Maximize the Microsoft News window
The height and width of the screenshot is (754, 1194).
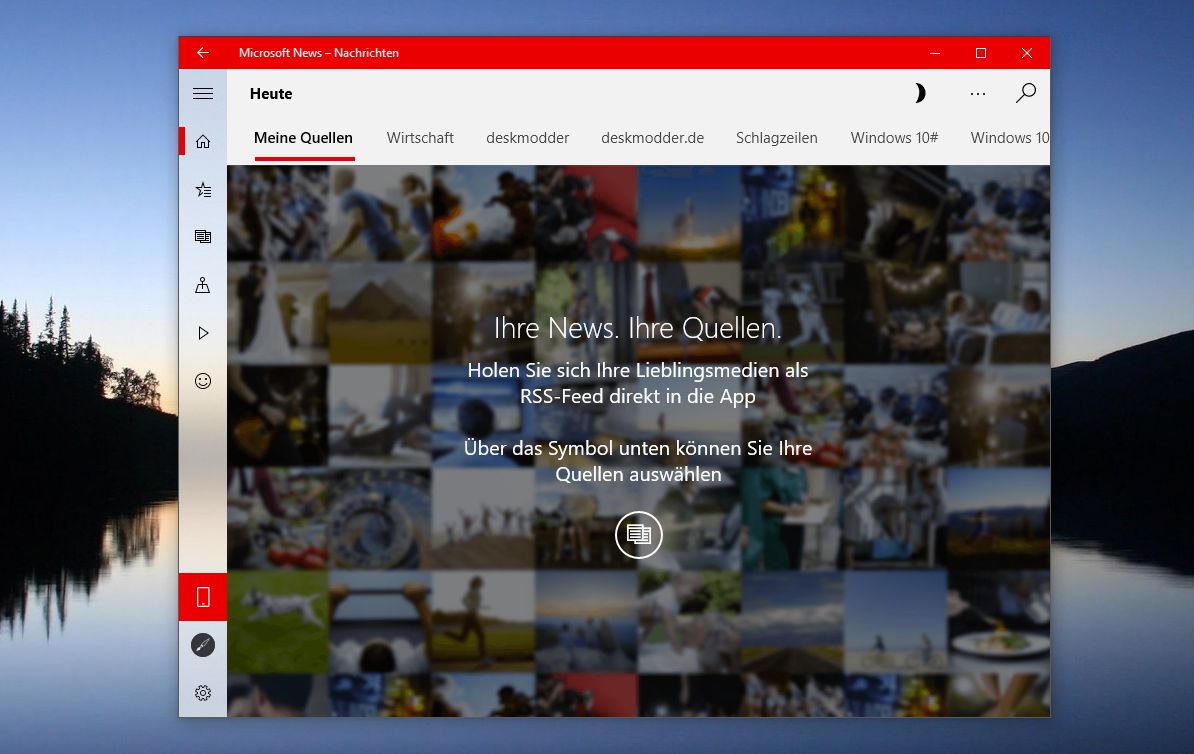click(981, 53)
